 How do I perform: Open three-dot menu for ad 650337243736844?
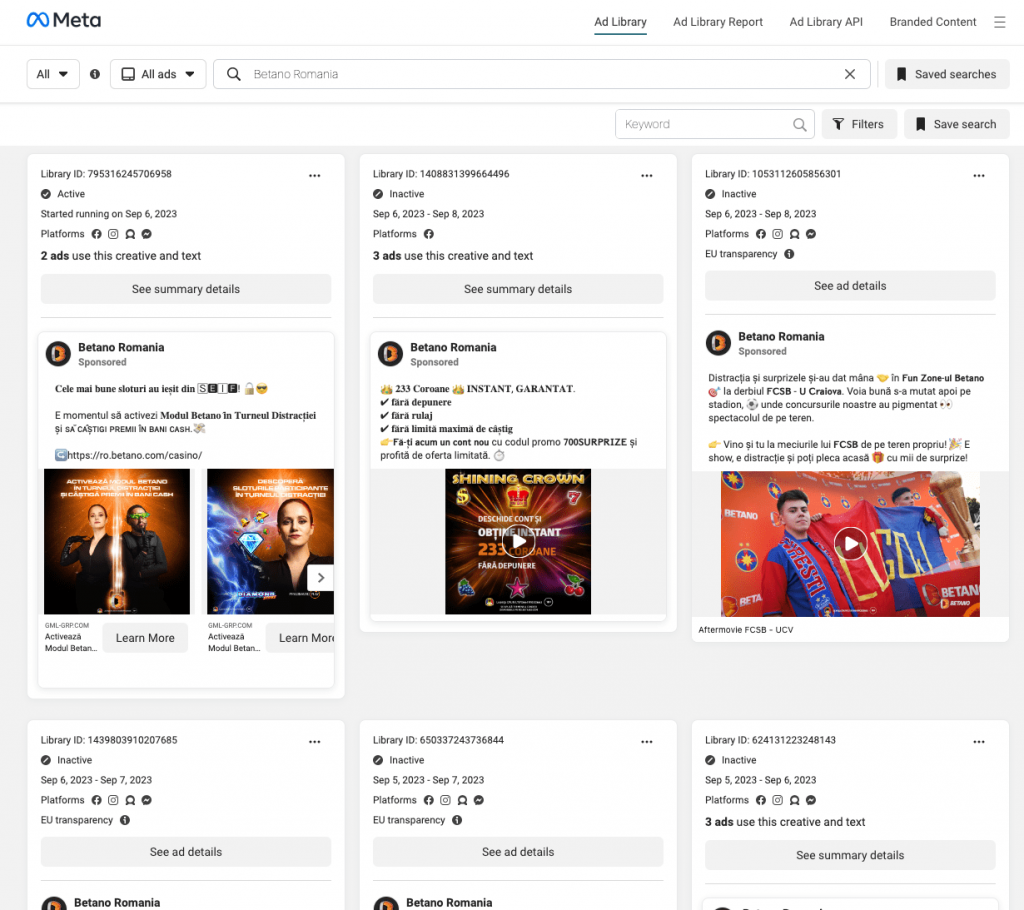click(647, 742)
